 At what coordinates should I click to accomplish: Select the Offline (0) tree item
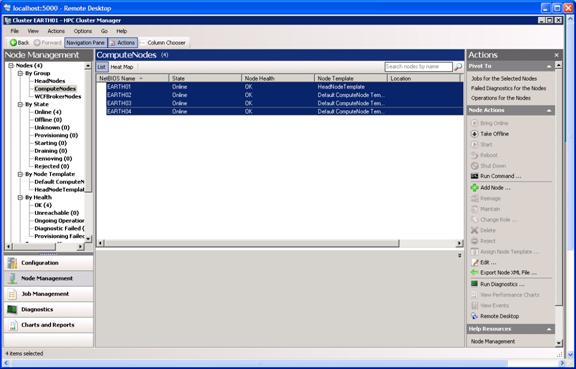click(x=48, y=120)
